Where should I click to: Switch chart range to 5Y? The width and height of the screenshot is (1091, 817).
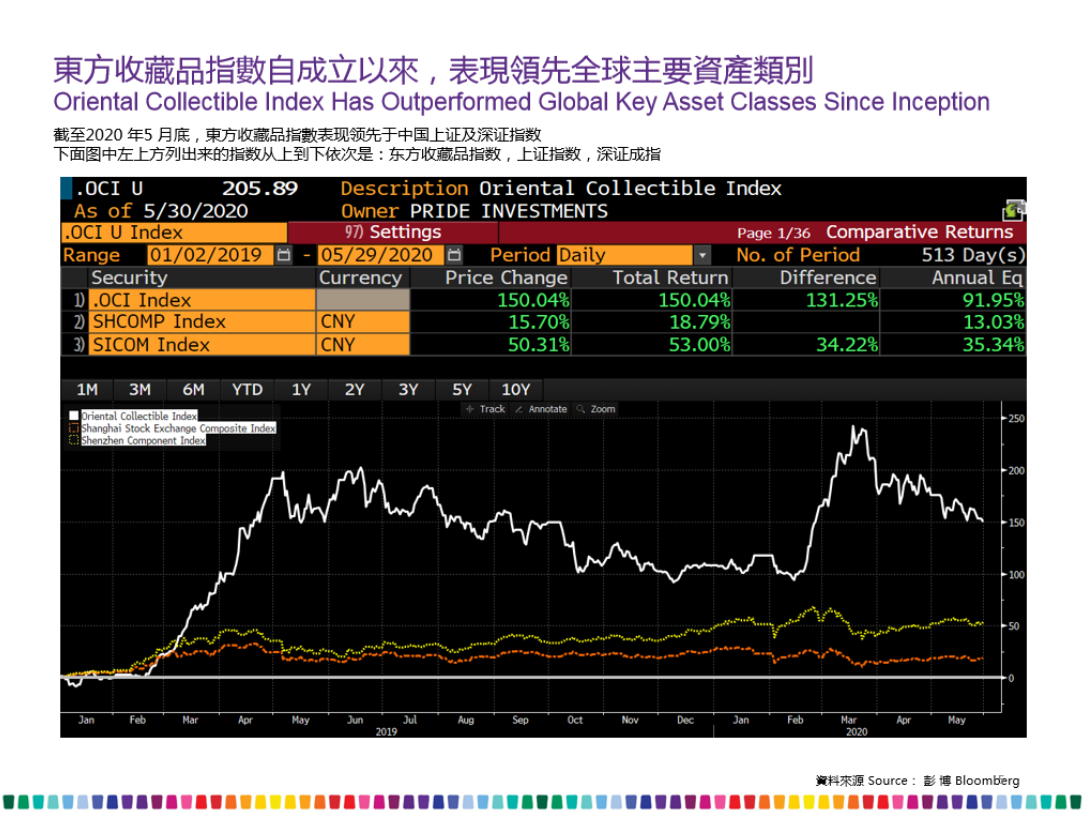pos(462,390)
